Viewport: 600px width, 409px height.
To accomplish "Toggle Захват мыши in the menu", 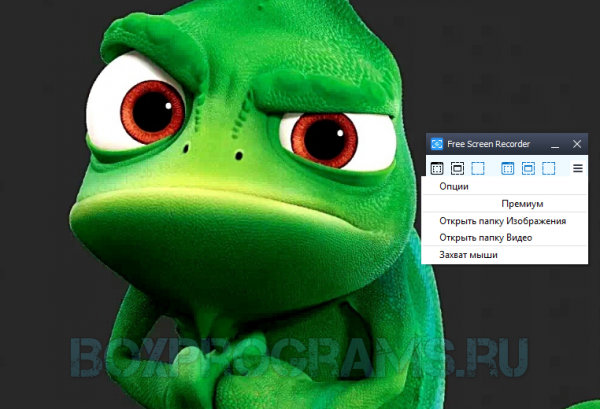I will click(x=505, y=255).
